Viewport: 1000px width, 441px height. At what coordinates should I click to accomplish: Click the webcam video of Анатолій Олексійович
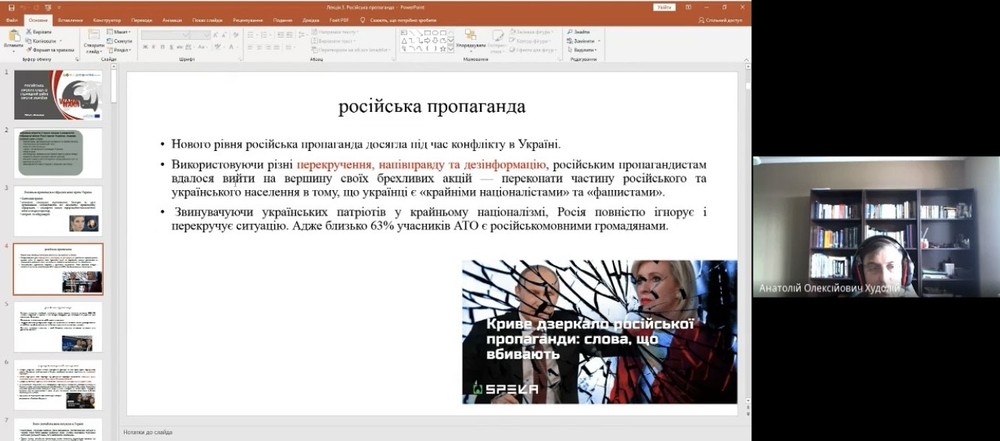(876, 227)
